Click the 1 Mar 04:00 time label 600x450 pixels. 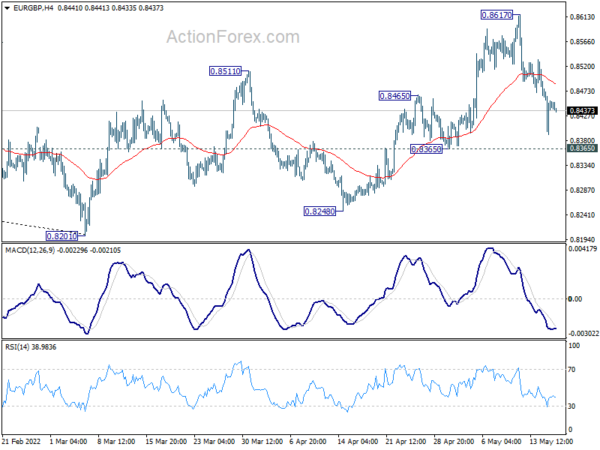point(68,442)
